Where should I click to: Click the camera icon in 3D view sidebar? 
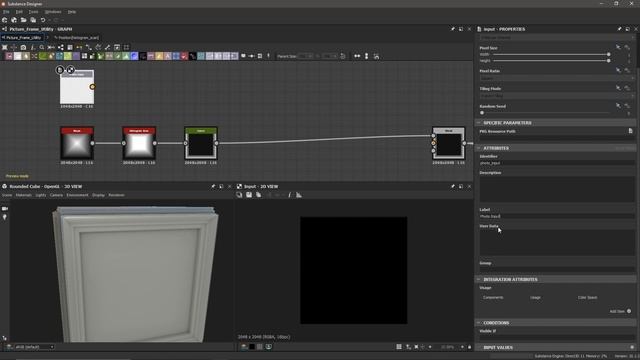(x=5, y=209)
